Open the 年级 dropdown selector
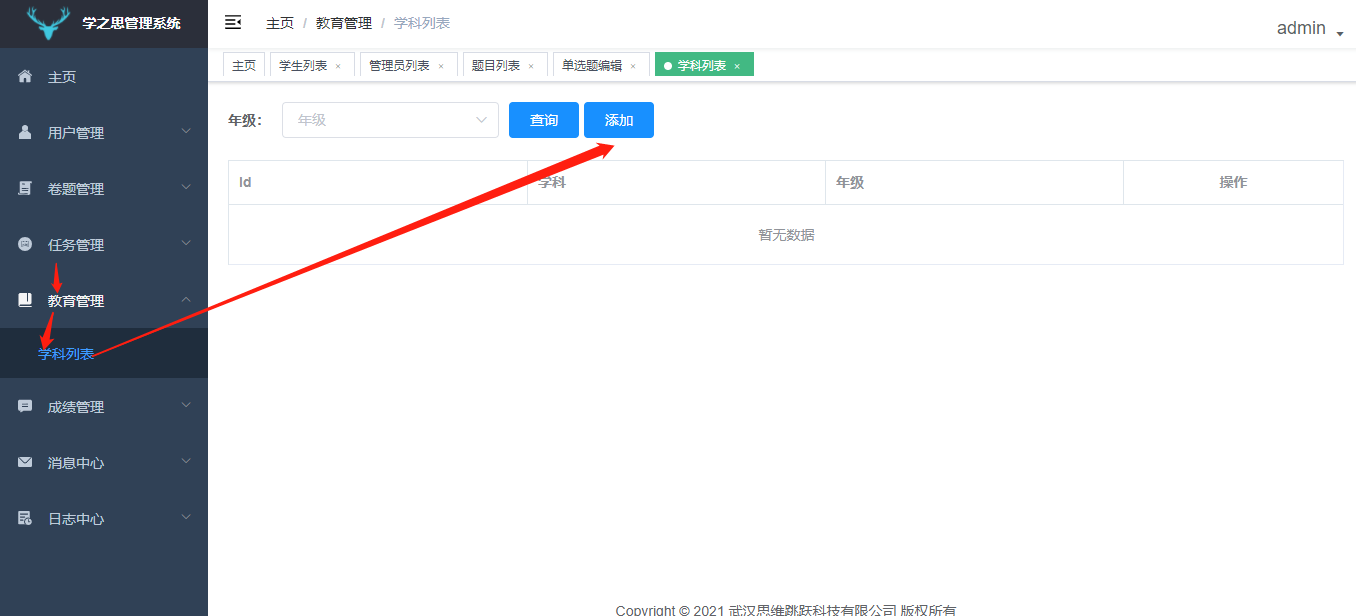 [390, 120]
